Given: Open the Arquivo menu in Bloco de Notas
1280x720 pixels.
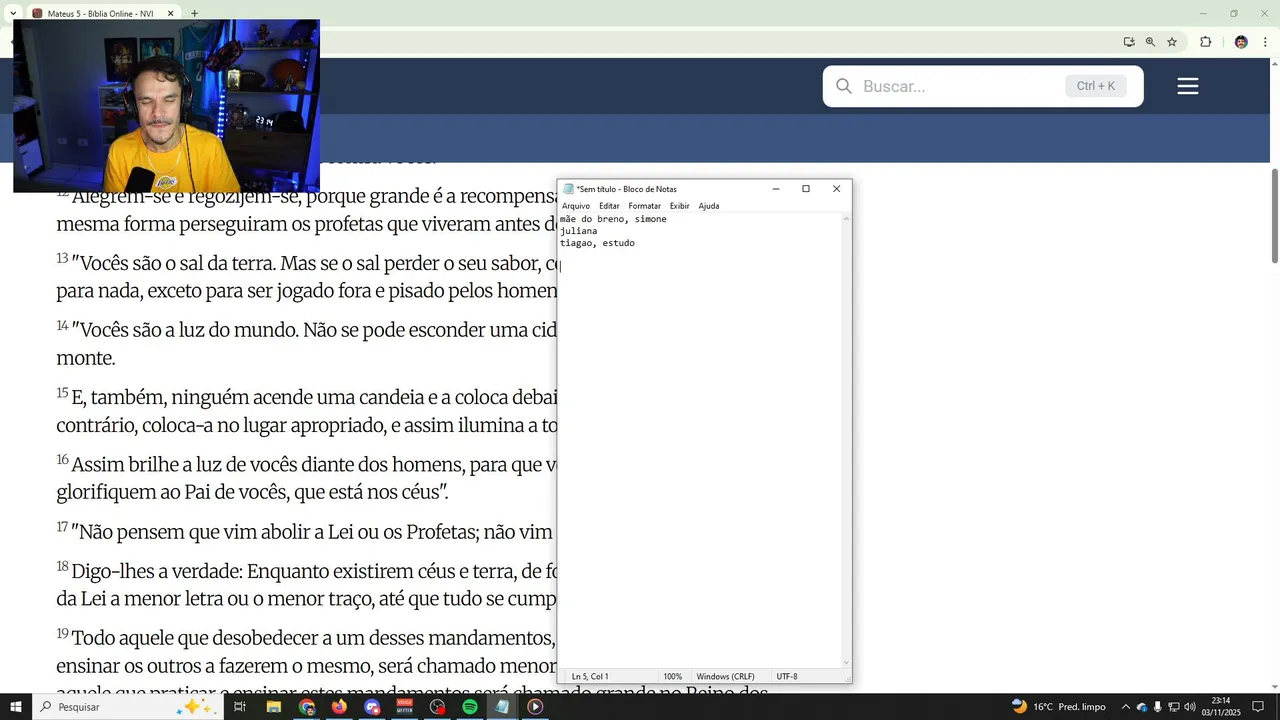Looking at the screenshot, I should [x=576, y=206].
